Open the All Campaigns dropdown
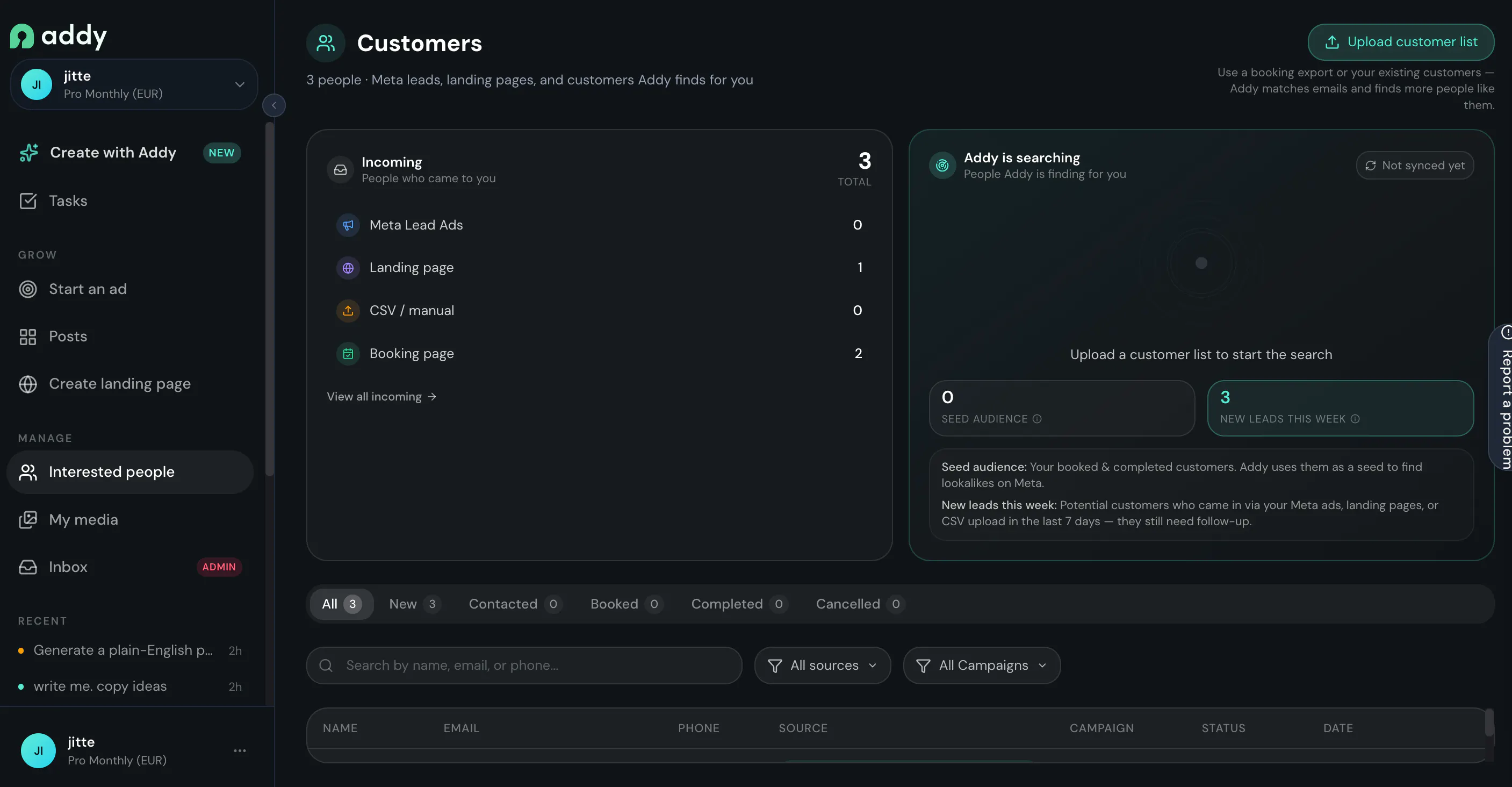1512x787 pixels. point(982,666)
